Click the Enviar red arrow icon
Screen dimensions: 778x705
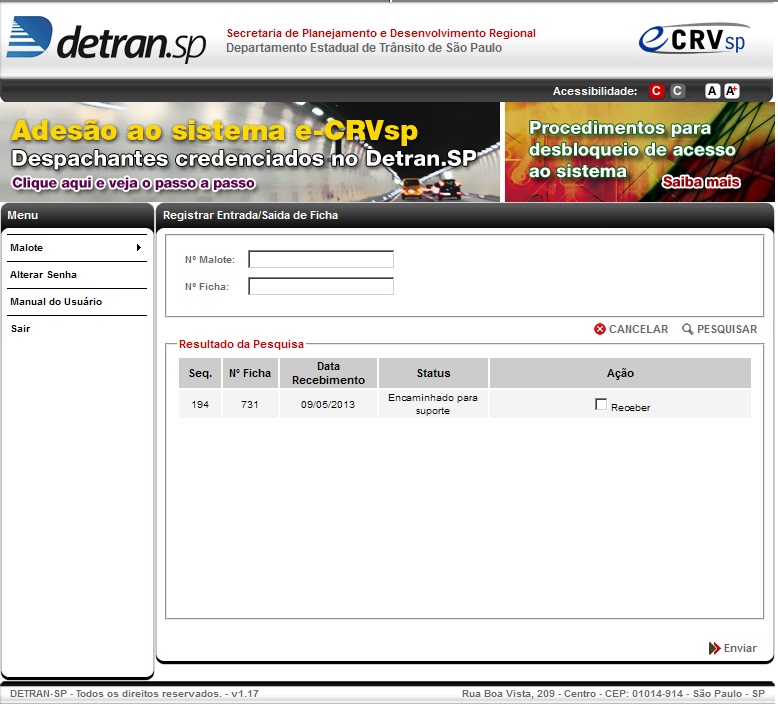714,648
